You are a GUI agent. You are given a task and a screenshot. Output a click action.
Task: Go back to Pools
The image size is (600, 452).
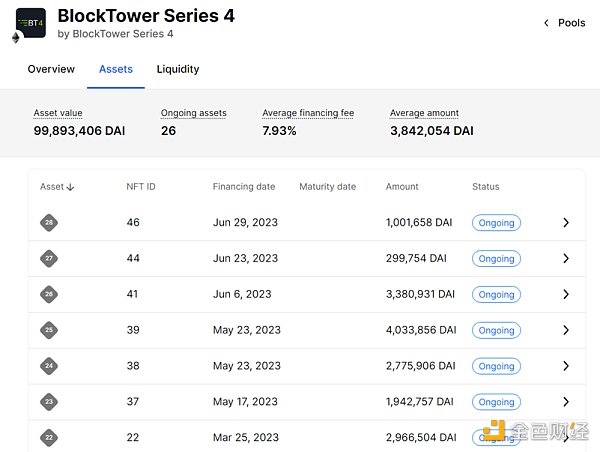[564, 23]
